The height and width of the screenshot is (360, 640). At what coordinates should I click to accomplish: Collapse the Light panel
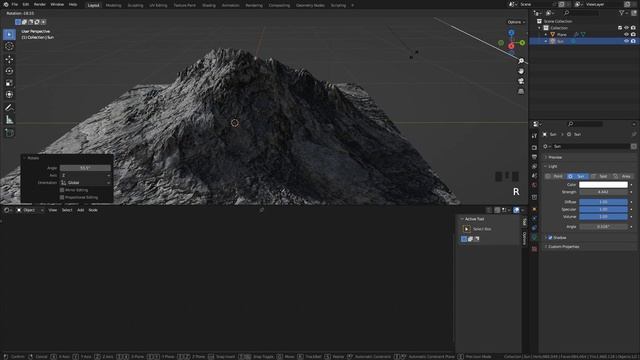[553, 167]
